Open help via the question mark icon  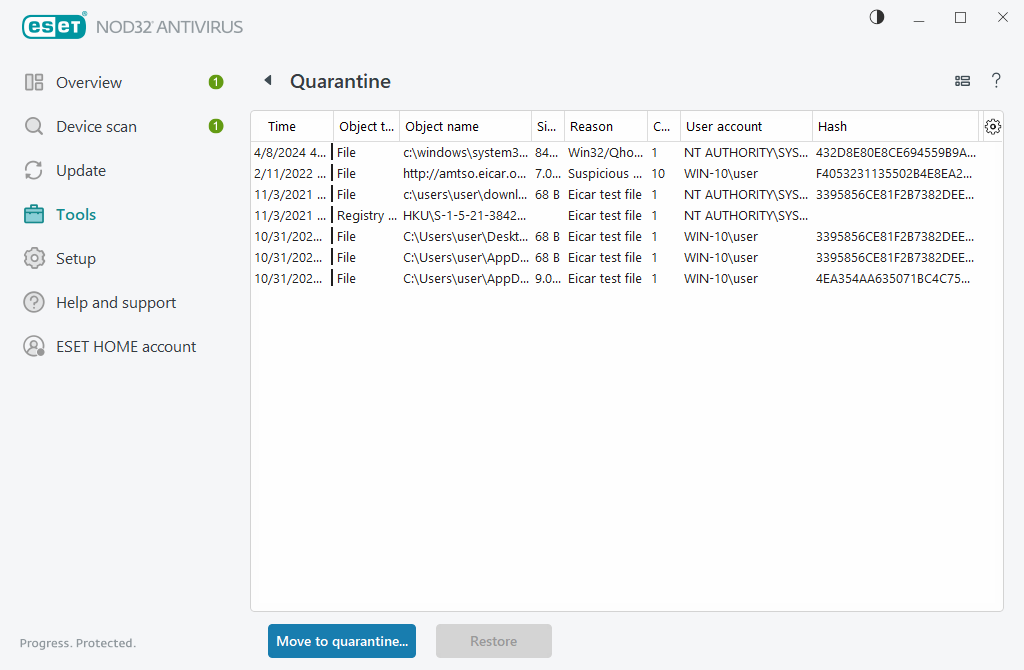996,80
